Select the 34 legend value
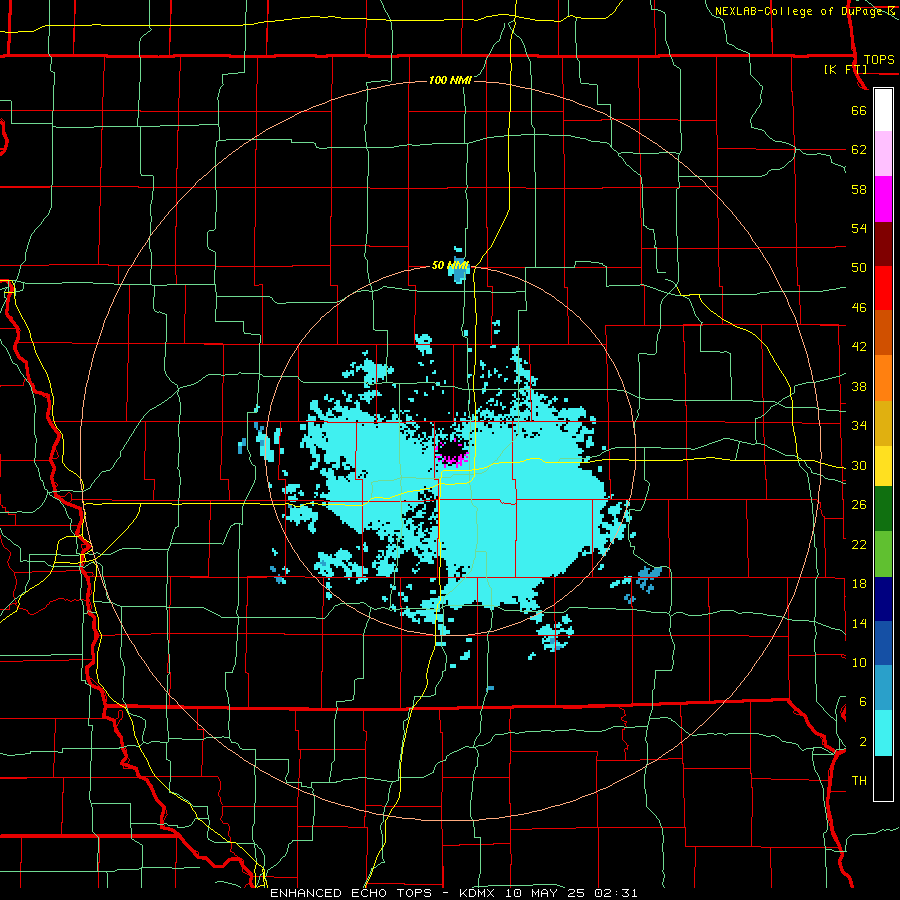 859,425
